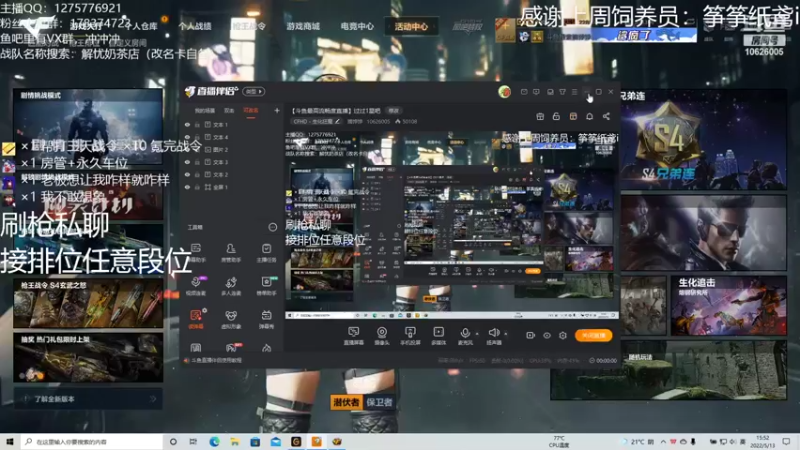
Task: Open the 视频连麦 toolbox tool
Action: coord(196,286)
